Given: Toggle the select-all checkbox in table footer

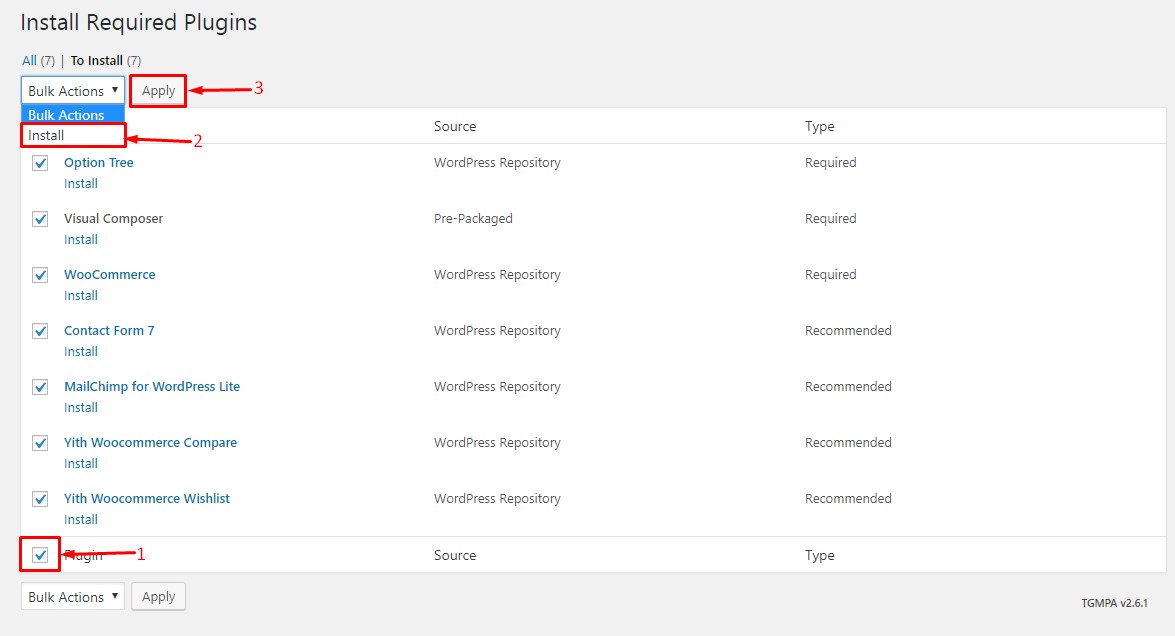Looking at the screenshot, I should point(40,555).
